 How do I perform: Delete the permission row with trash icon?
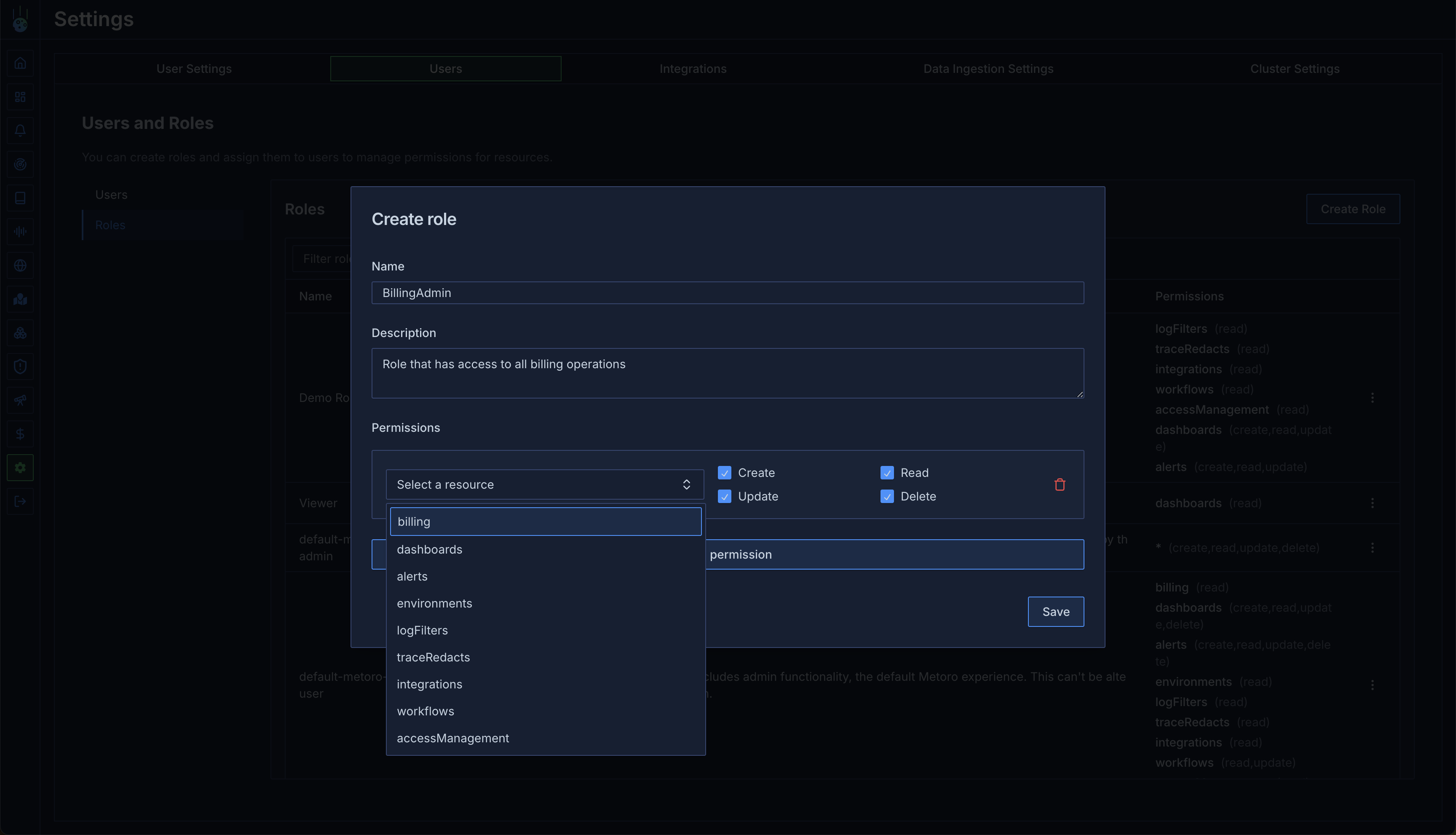click(x=1059, y=484)
